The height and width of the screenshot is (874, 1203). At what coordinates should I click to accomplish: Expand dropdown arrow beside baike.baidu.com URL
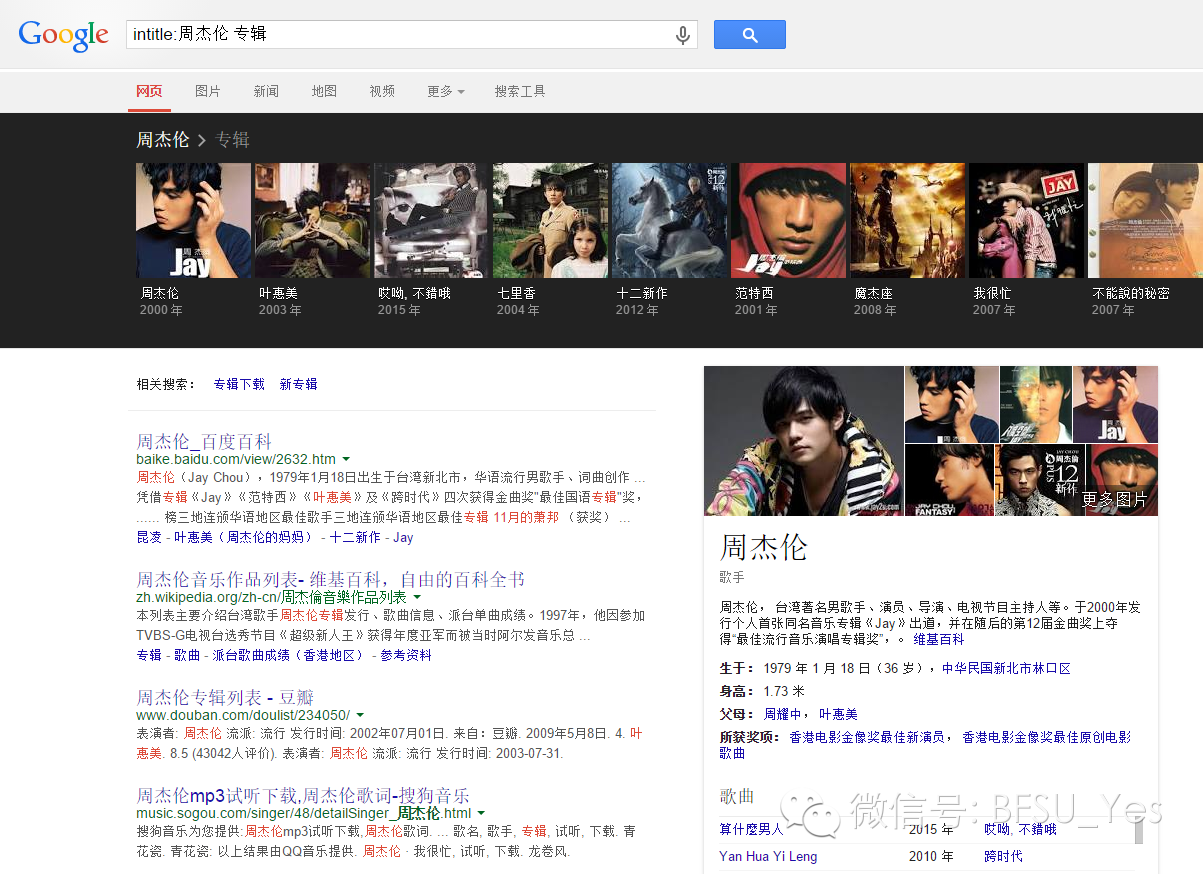[x=346, y=460]
